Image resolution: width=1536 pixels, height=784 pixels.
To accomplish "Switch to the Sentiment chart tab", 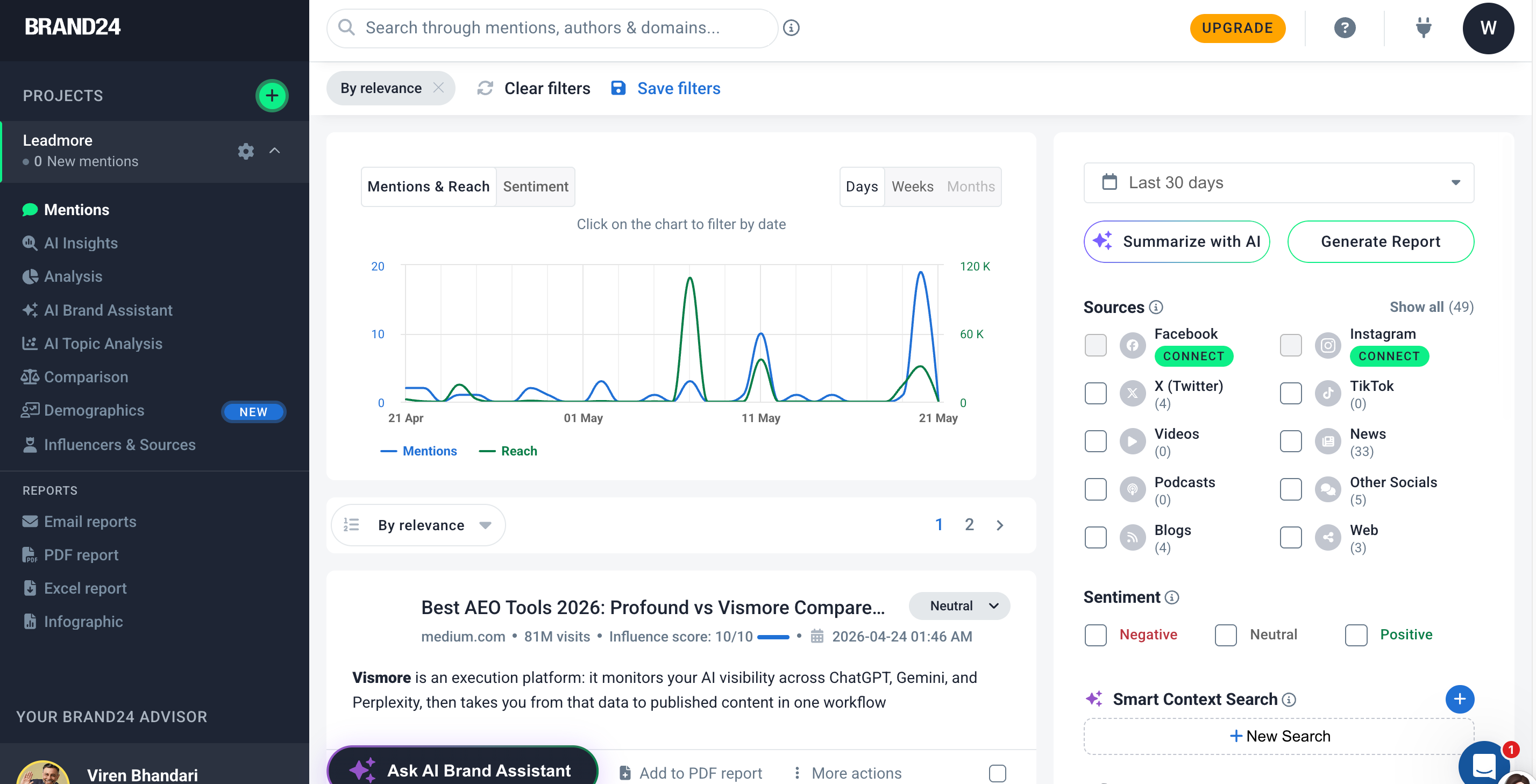I will [x=536, y=187].
